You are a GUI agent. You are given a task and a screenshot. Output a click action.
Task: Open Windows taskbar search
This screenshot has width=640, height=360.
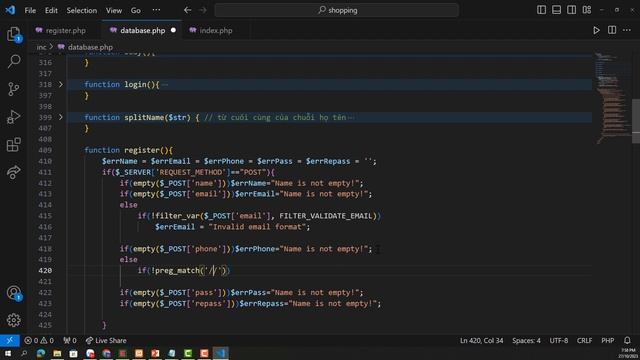24,353
